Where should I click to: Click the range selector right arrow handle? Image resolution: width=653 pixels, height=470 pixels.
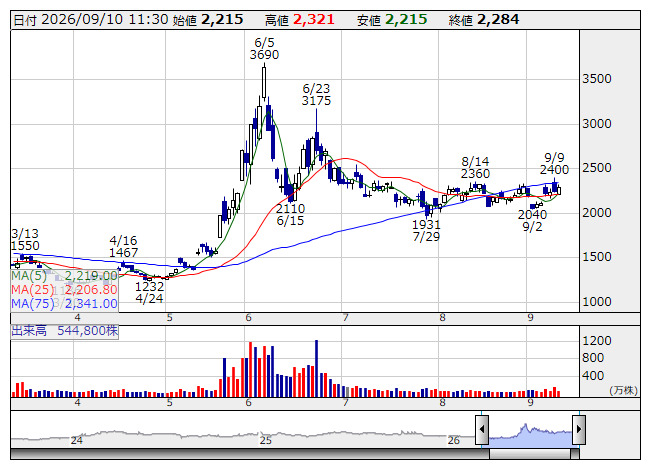tap(579, 429)
